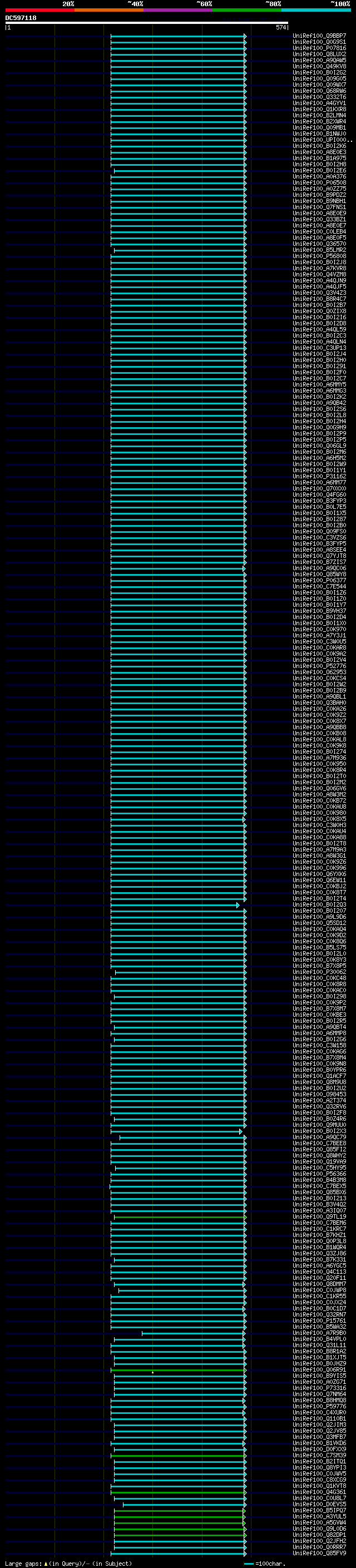Screen dimensions: 356x1568
Task: Open hit UniRef100_Q49KV8
Action: point(319,66)
